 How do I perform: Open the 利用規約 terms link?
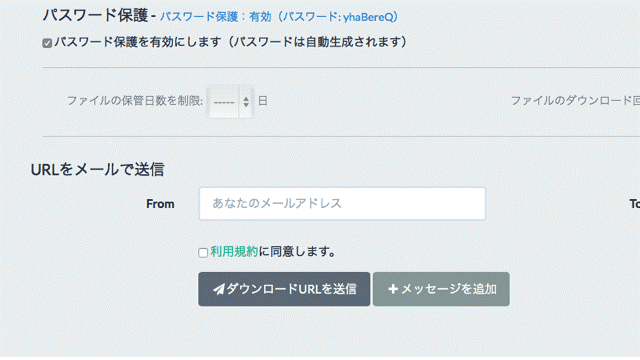tap(234, 251)
